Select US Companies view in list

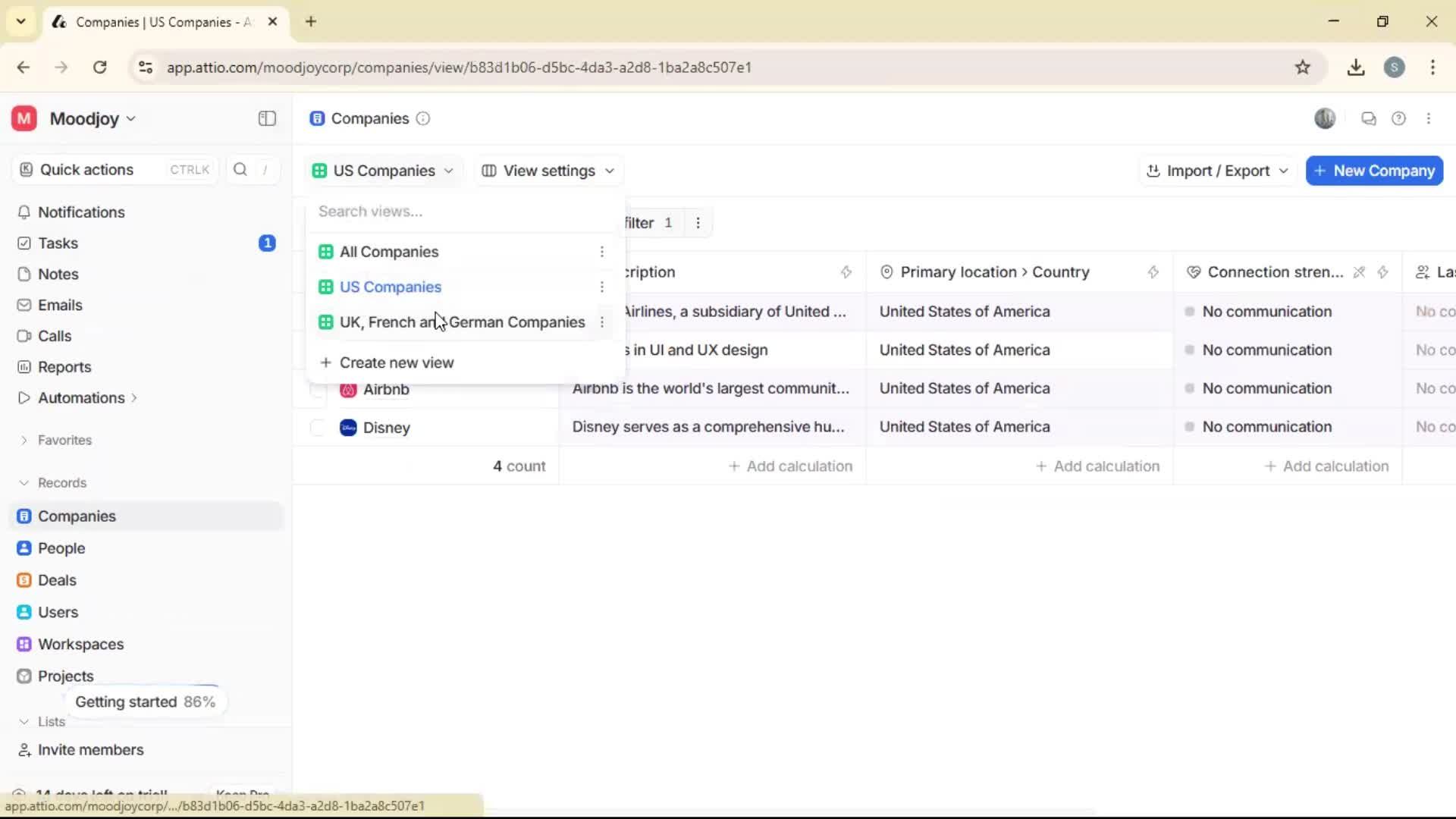click(x=390, y=287)
